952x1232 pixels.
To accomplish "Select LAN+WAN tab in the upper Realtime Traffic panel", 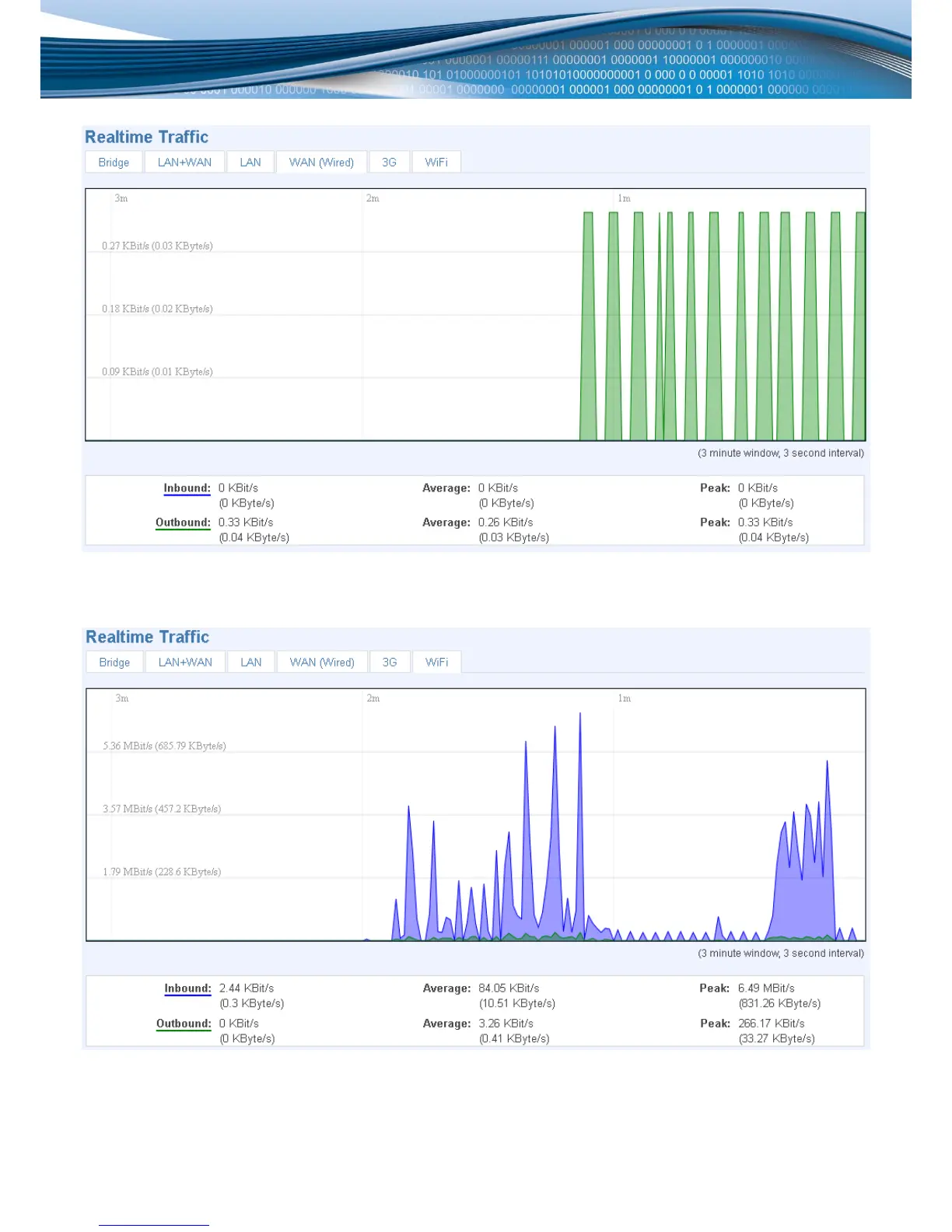I will coord(184,163).
